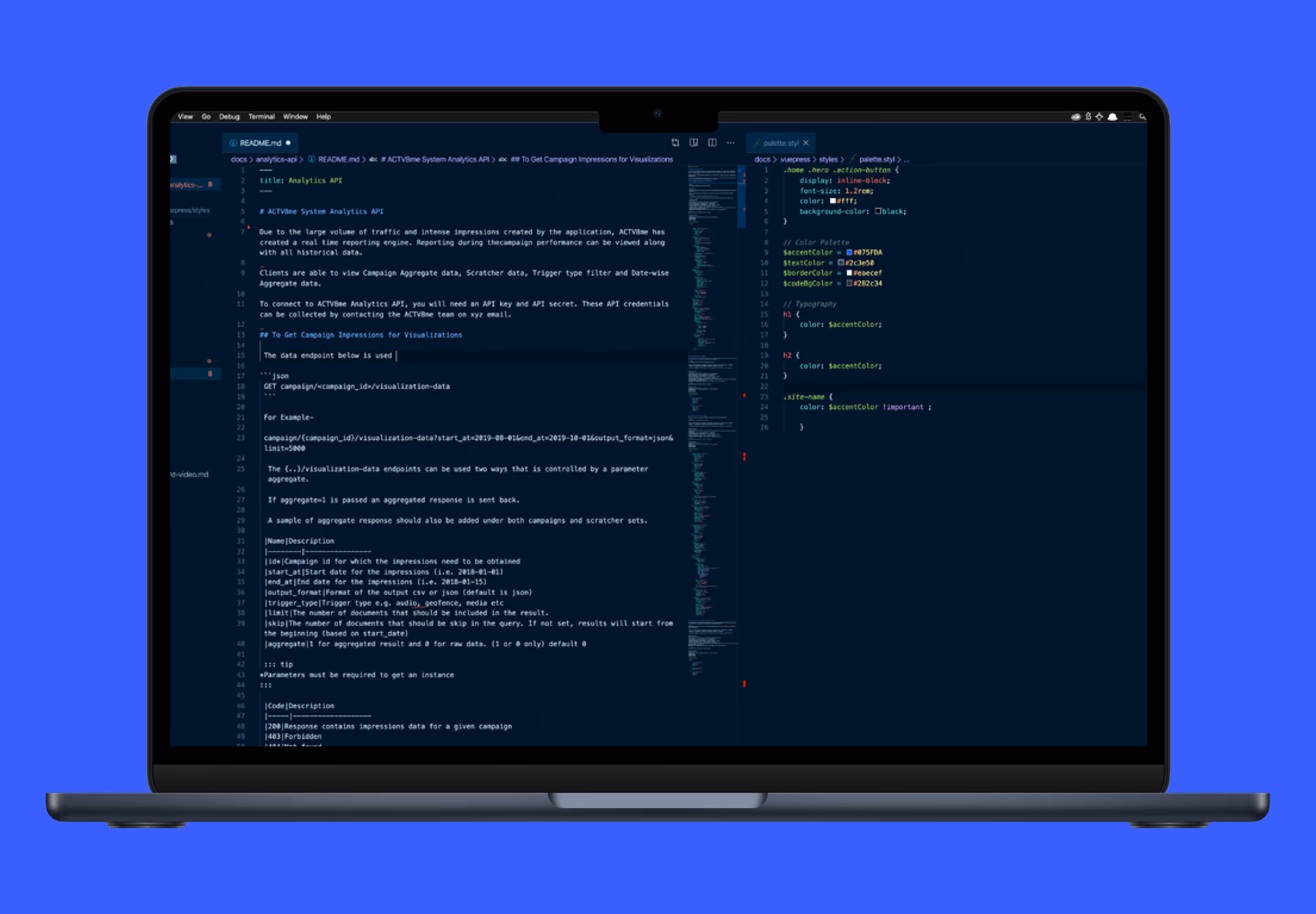Click the #075FDA accent color swatch
The height and width of the screenshot is (914, 1316).
click(x=849, y=253)
